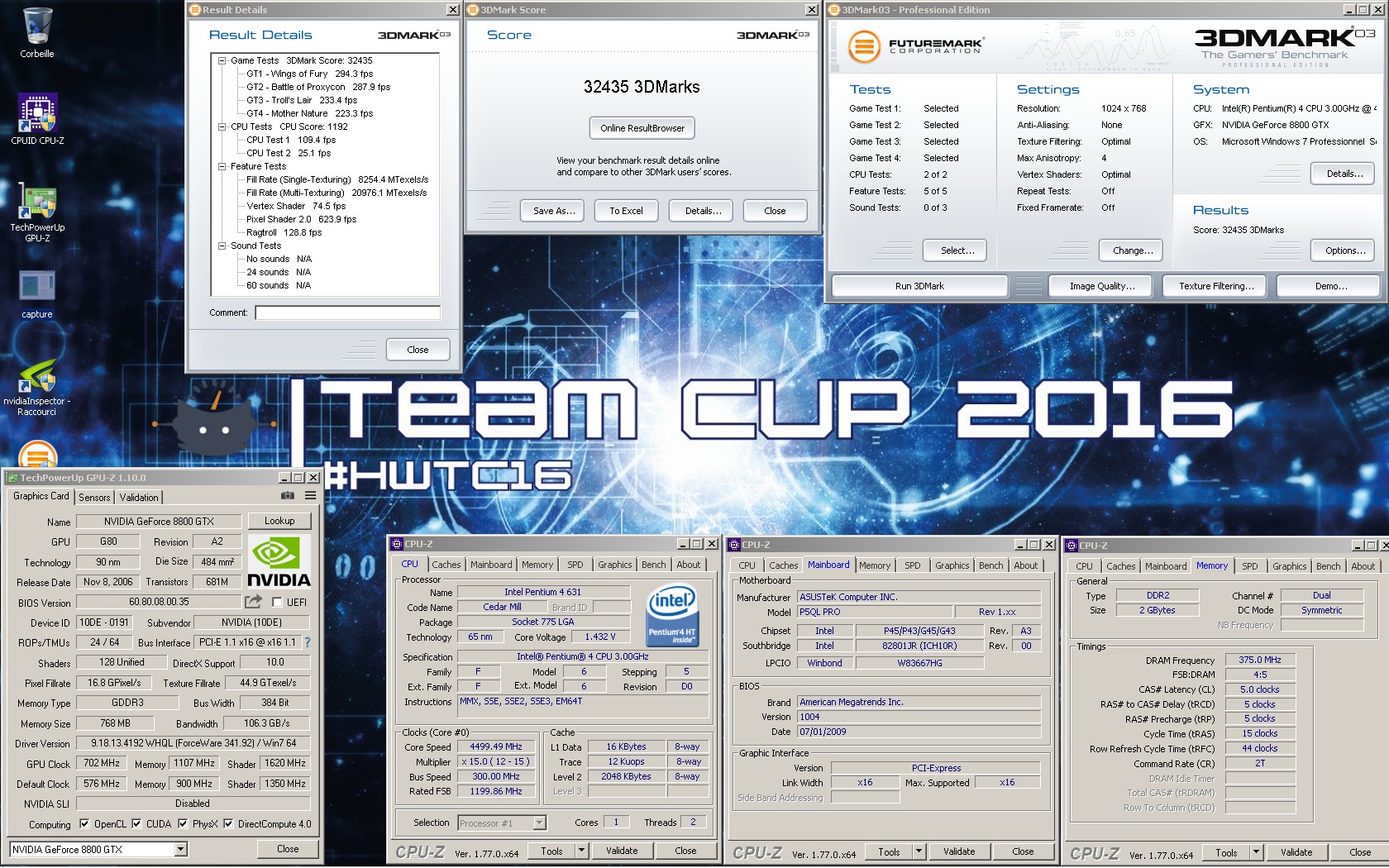The image size is (1389, 868).
Task: Click the Image Quality... button
Action: pos(1102,286)
